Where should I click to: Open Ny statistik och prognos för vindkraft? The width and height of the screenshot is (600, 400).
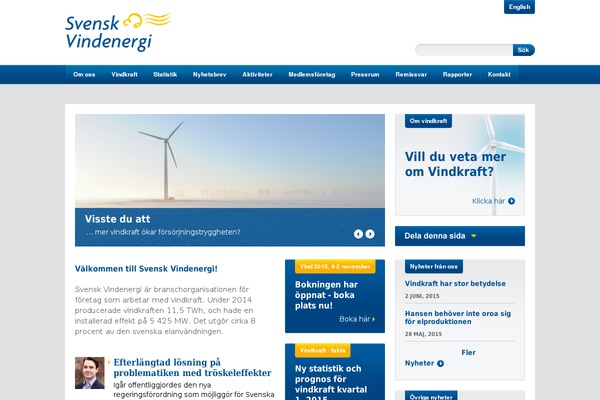point(331,383)
